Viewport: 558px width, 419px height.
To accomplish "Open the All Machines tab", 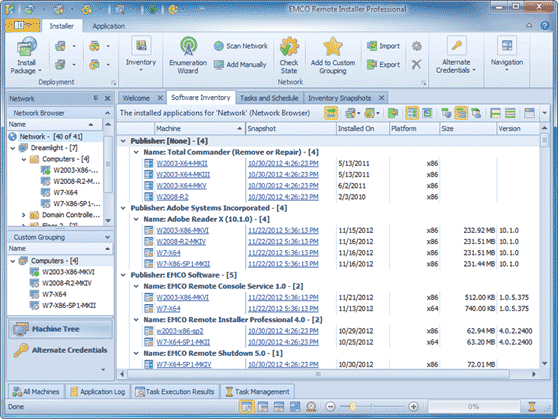I will click(x=36, y=392).
